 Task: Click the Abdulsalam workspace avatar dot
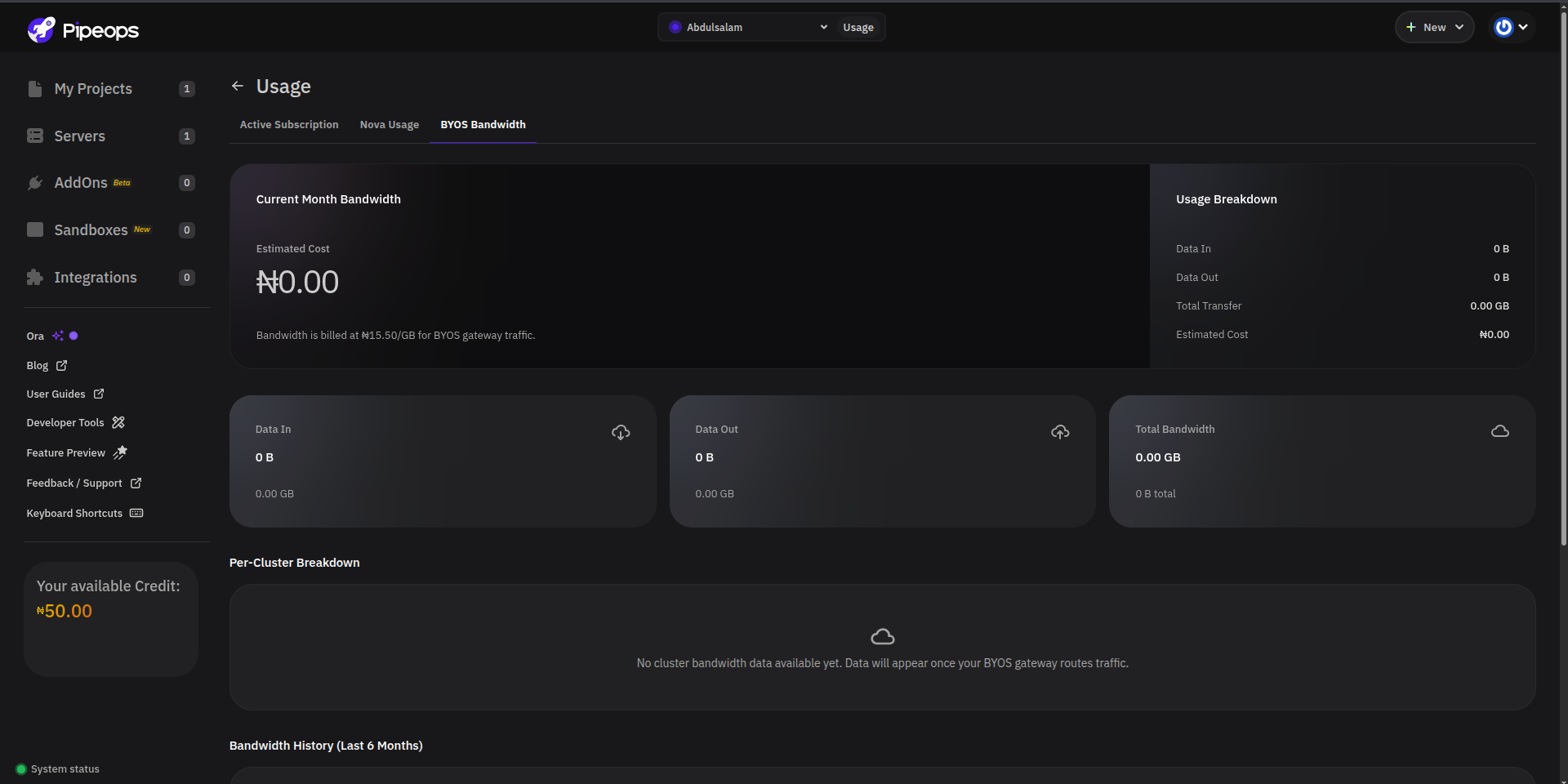point(675,27)
